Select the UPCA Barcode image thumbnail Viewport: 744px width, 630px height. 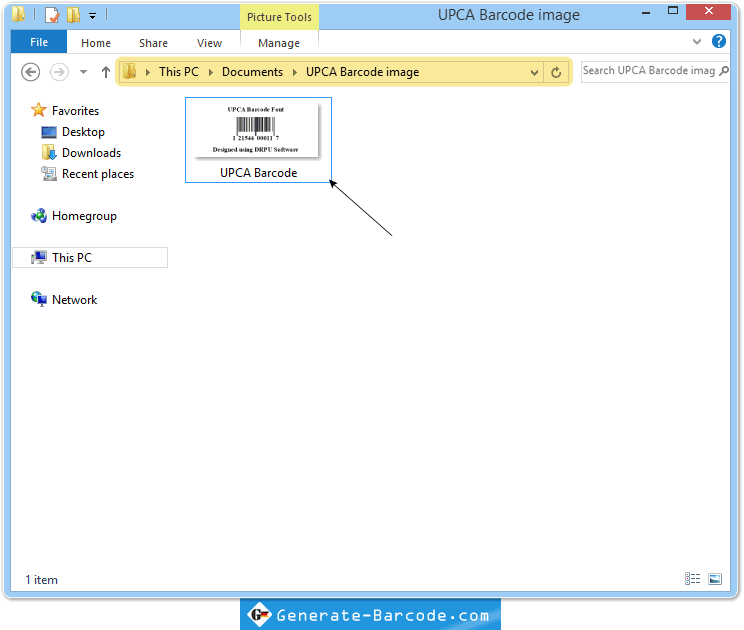[257, 130]
